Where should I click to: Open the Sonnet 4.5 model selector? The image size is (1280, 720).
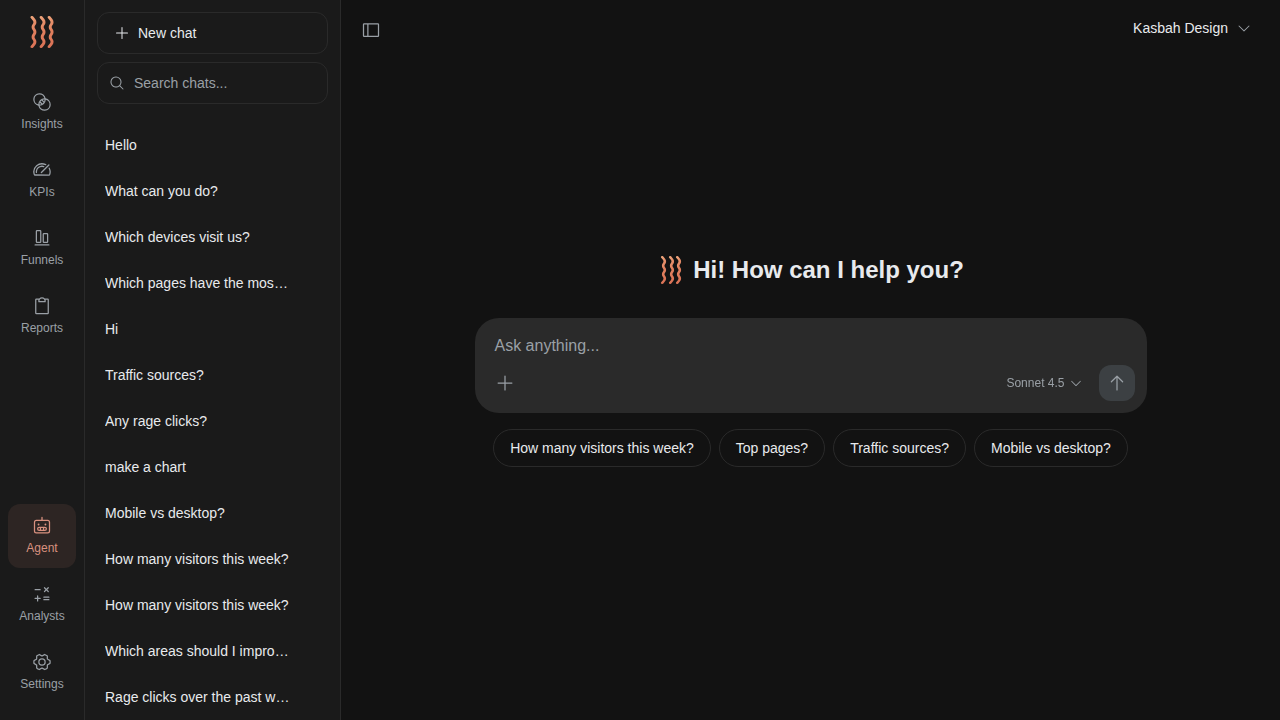[1043, 383]
